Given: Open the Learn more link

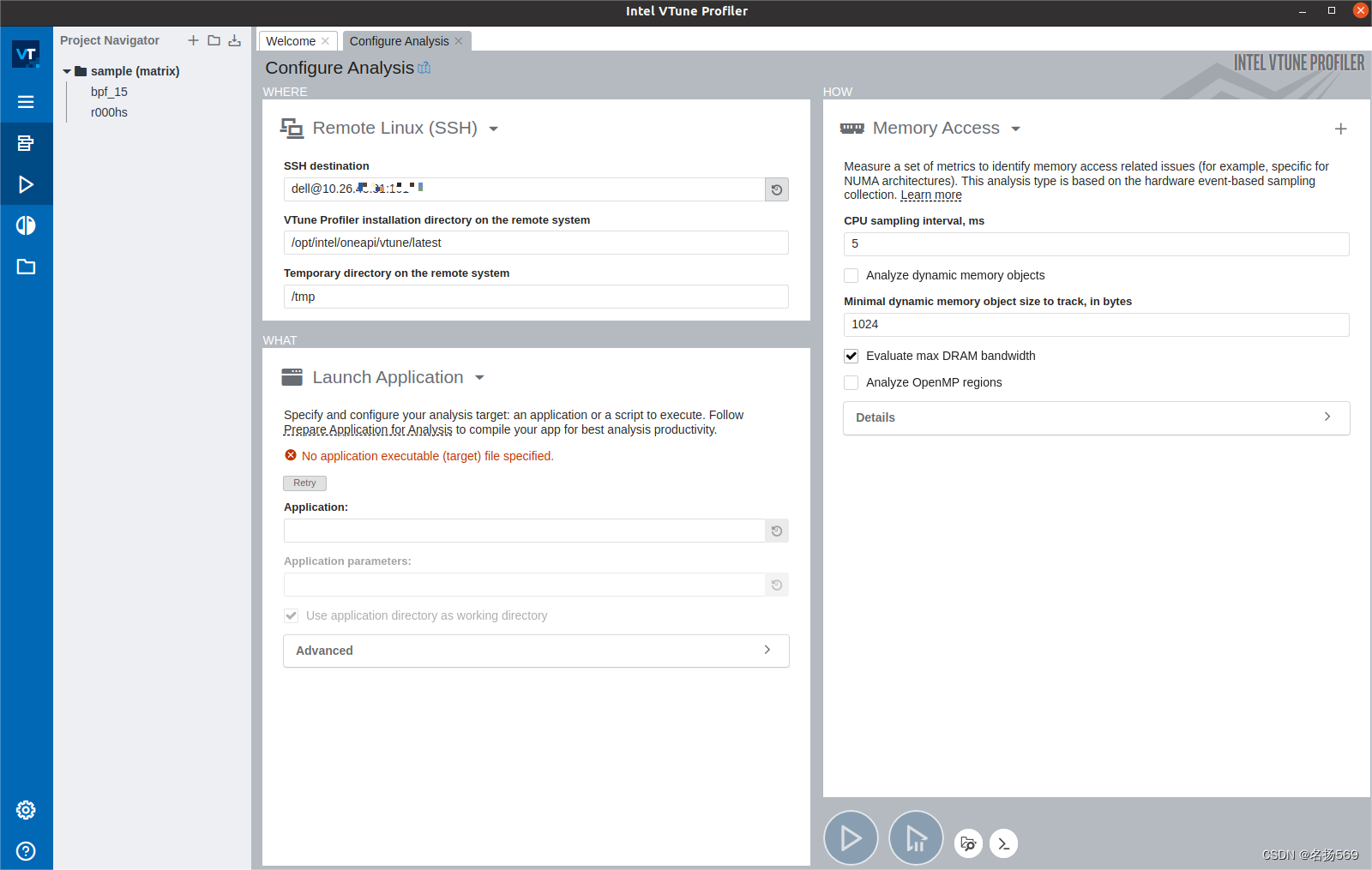Looking at the screenshot, I should [931, 195].
